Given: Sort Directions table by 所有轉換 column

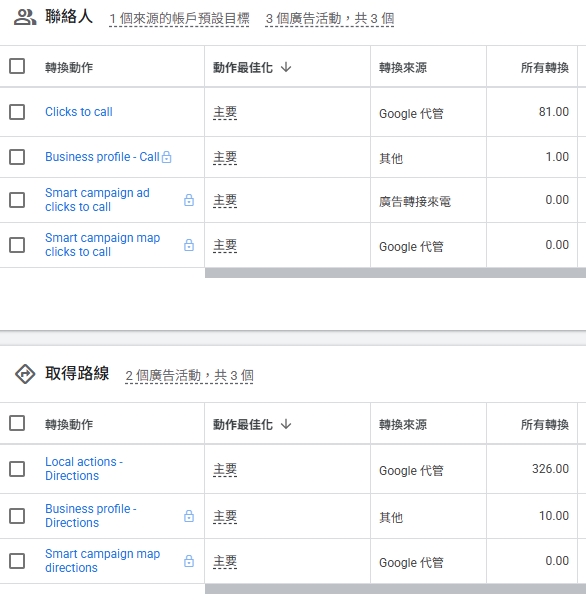Looking at the screenshot, I should click(x=545, y=424).
